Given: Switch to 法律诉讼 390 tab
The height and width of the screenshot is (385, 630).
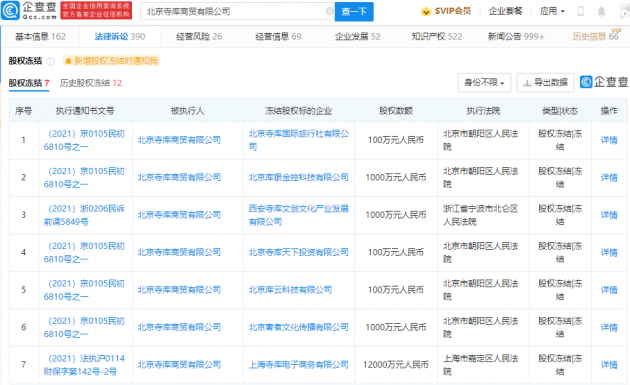Looking at the screenshot, I should click(x=120, y=37).
